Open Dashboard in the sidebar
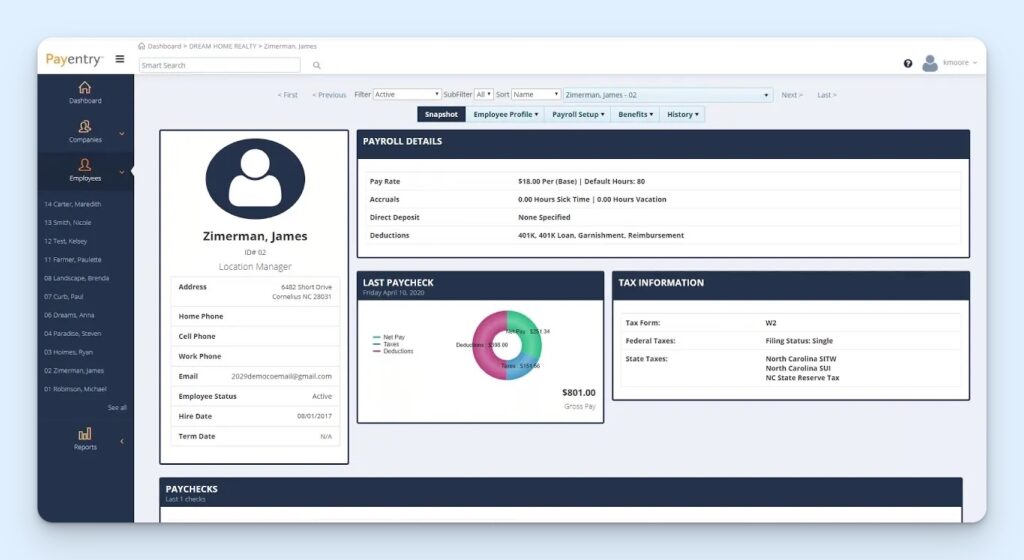The width and height of the screenshot is (1024, 560). (x=85, y=93)
